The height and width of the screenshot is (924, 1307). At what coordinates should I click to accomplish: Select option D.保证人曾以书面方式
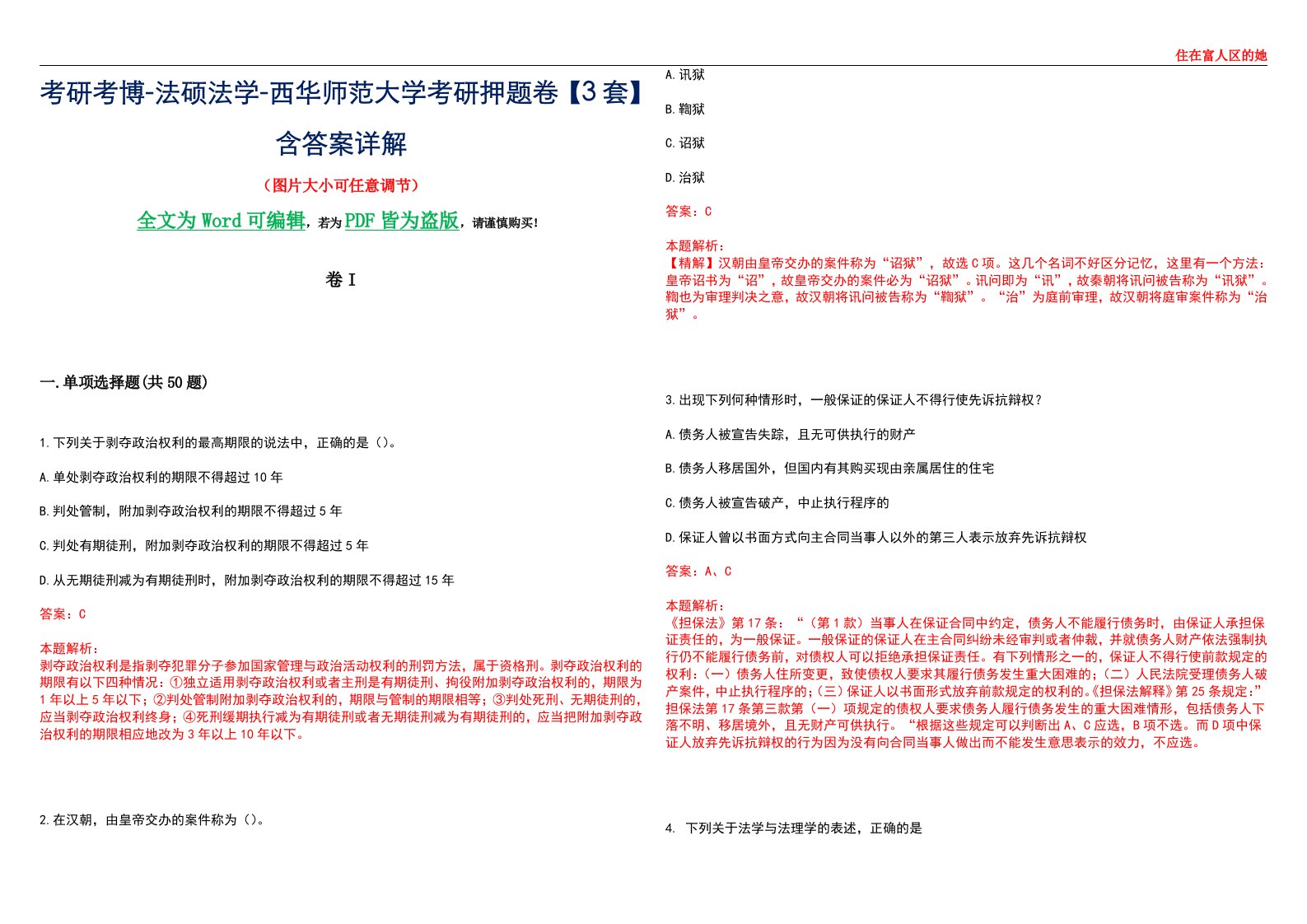[x=876, y=538]
